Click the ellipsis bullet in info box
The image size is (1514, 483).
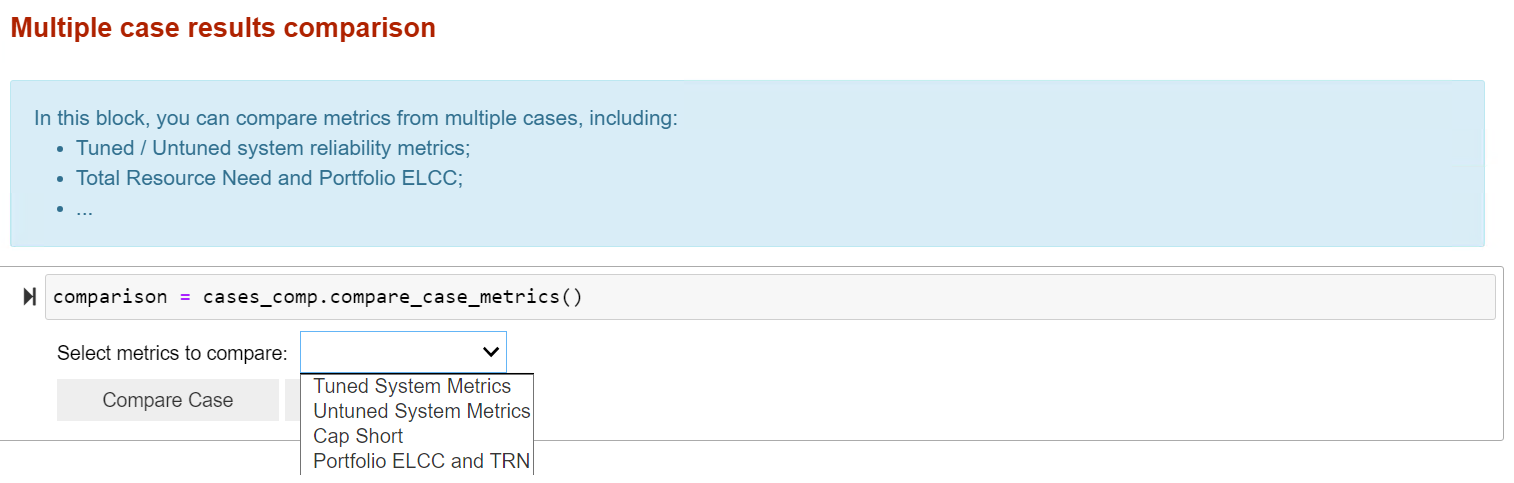tap(85, 208)
